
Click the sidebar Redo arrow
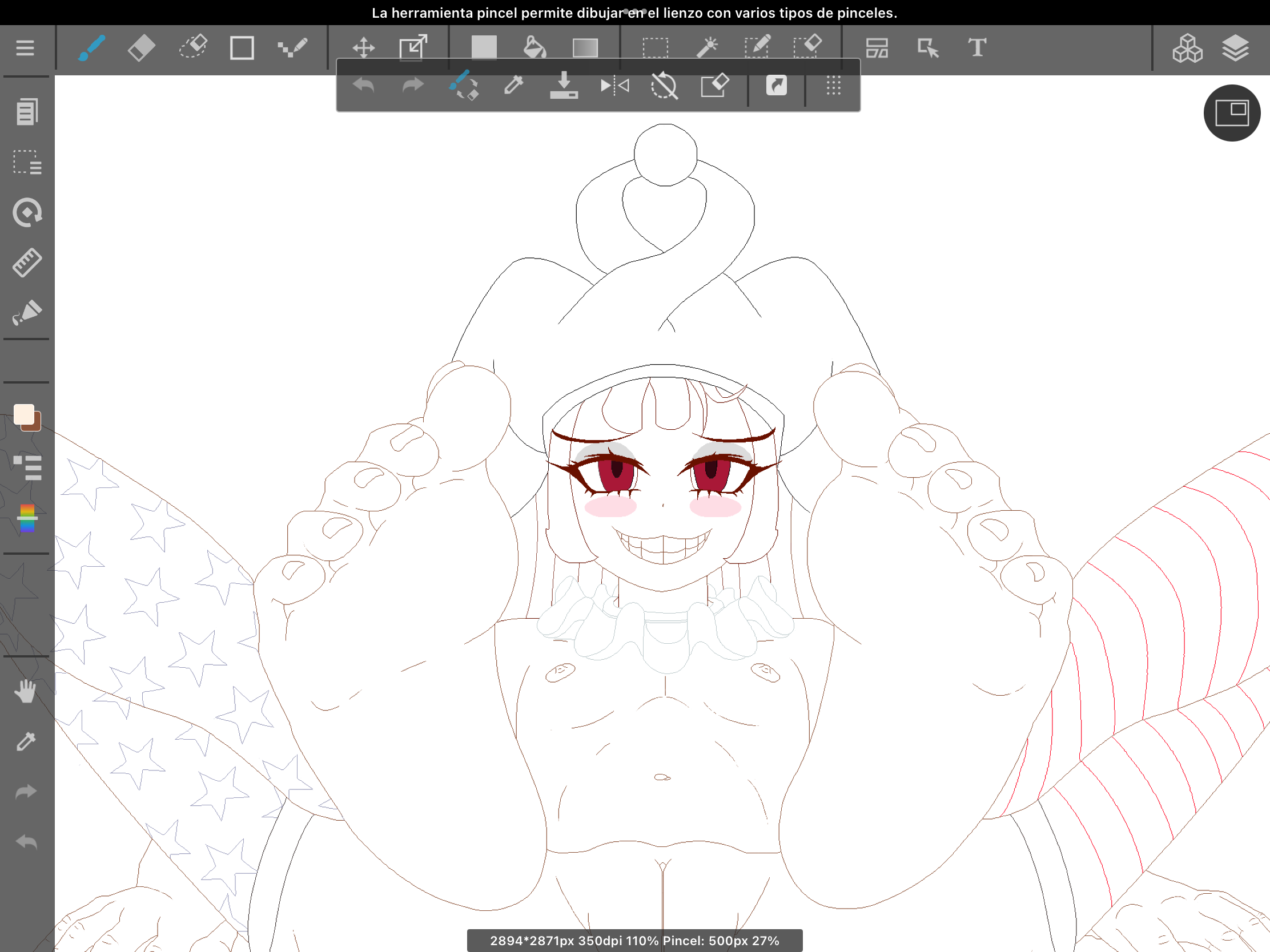point(26,792)
